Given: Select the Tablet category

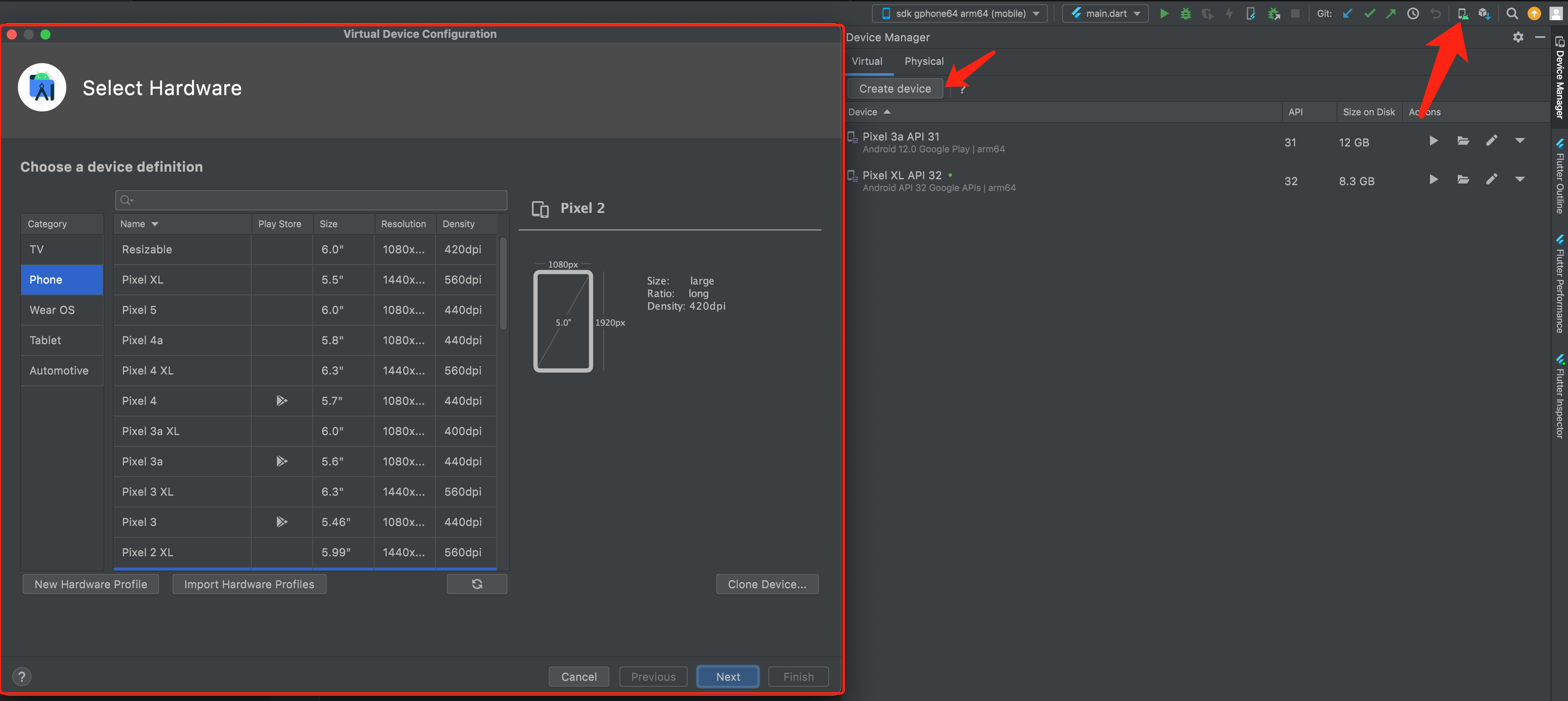Looking at the screenshot, I should point(45,340).
